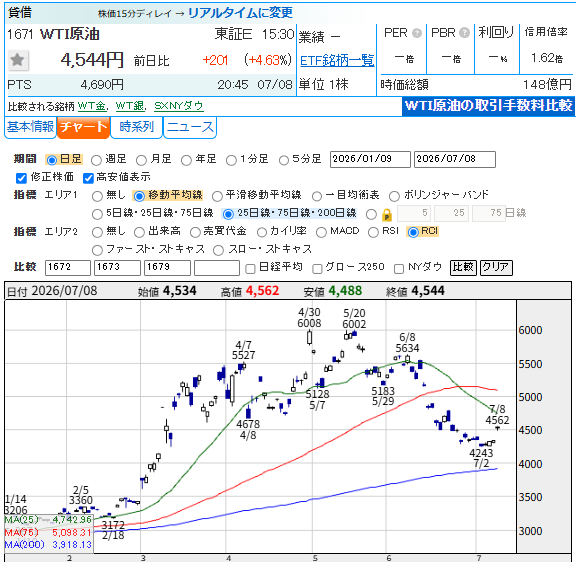Toggle 高安値表示 checkbox
Image resolution: width=576 pixels, height=562 pixels.
88,178
